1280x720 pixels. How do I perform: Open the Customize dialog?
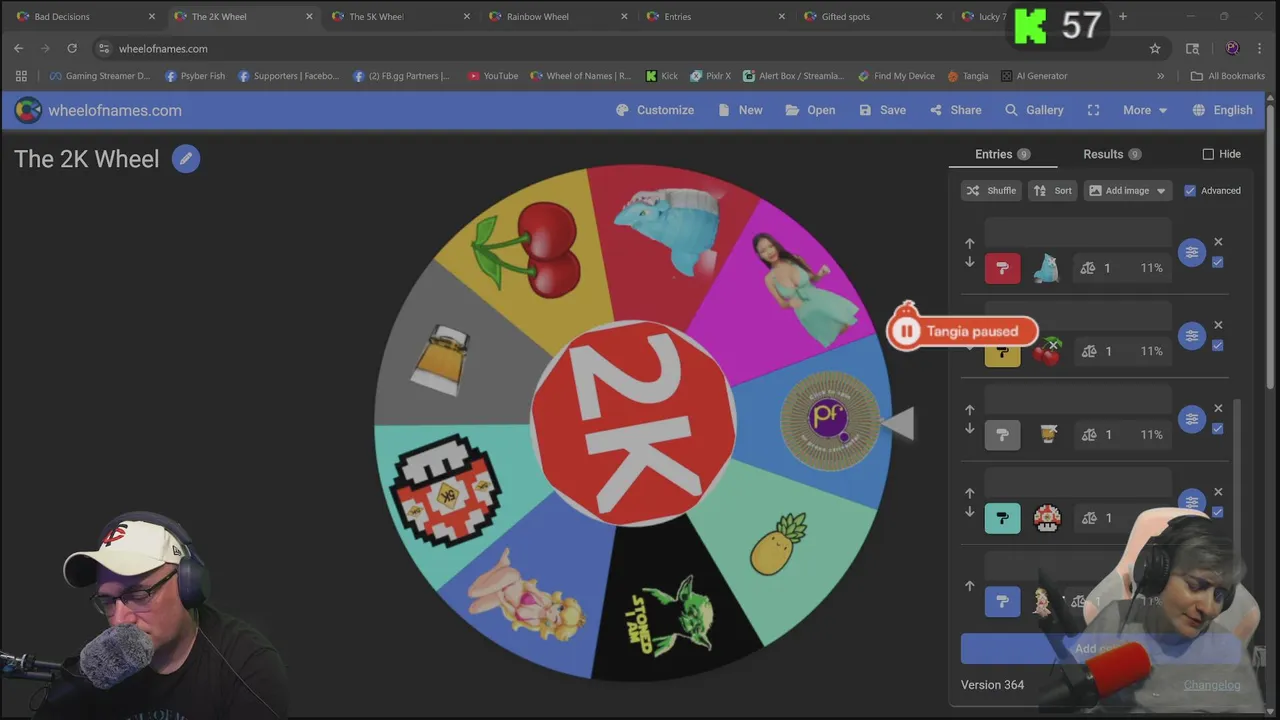[x=655, y=110]
